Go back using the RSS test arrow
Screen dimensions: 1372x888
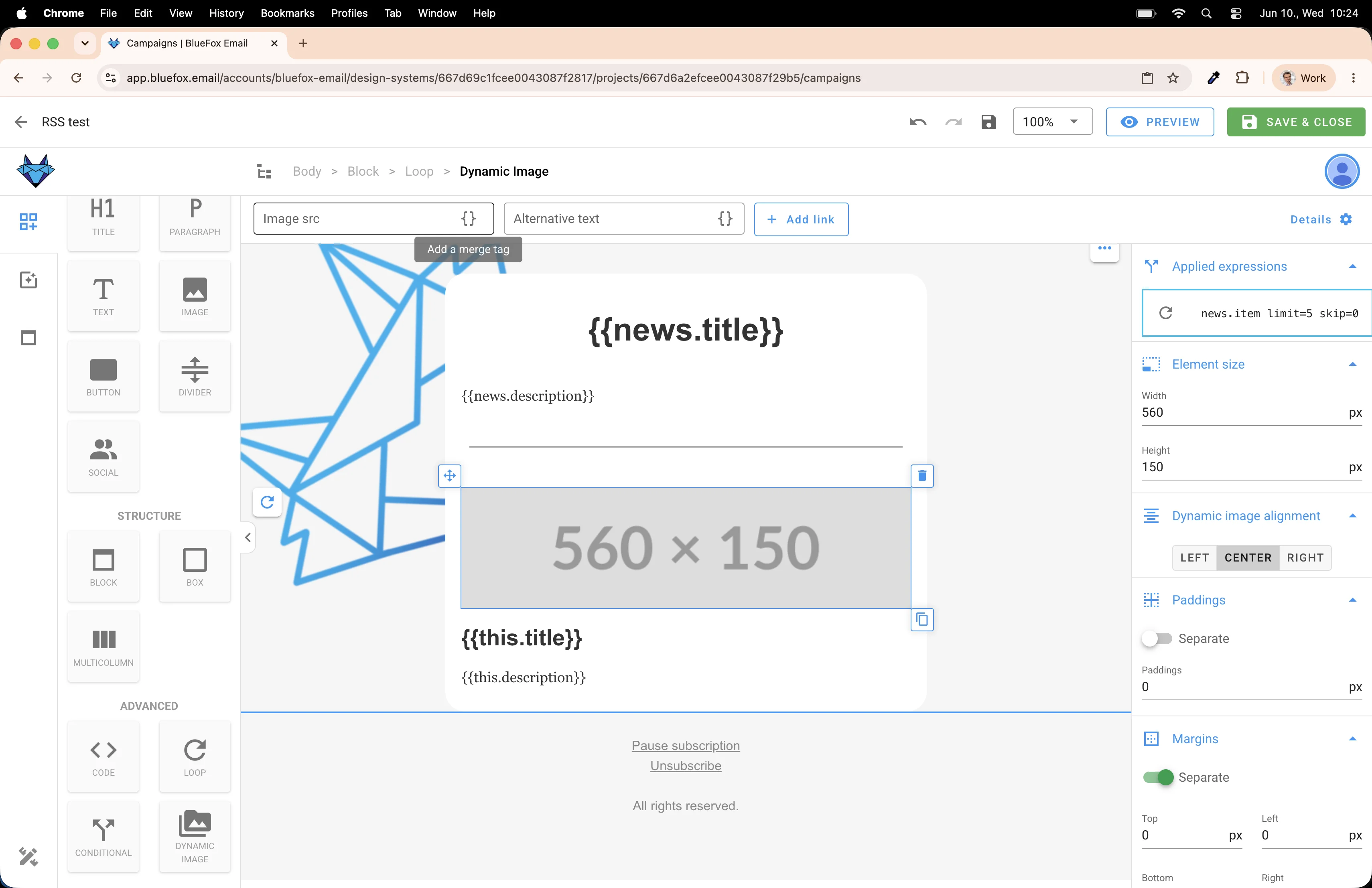click(x=21, y=122)
